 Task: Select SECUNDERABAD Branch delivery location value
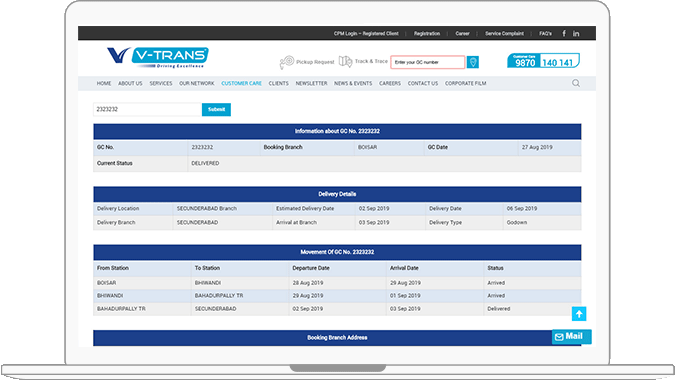[x=207, y=208]
